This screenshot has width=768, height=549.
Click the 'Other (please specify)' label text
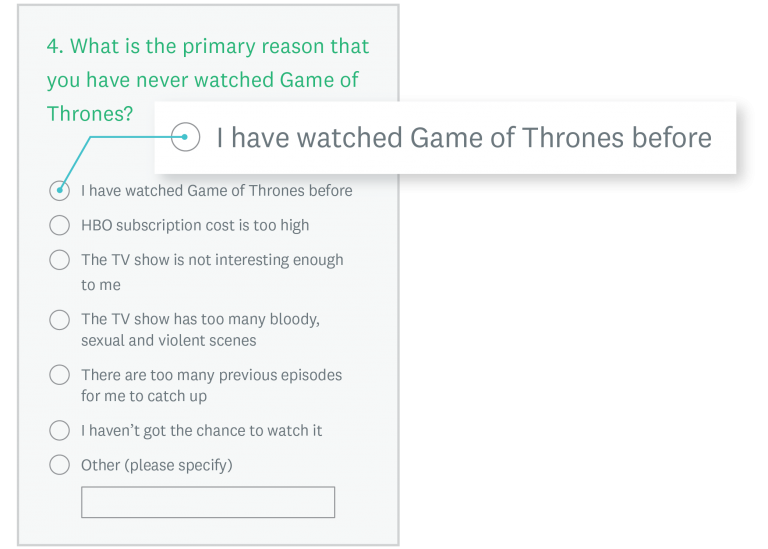(x=156, y=465)
